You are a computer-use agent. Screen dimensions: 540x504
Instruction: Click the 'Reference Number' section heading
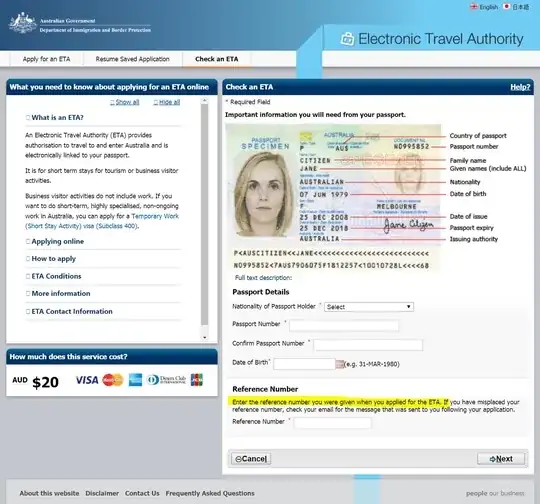point(265,389)
